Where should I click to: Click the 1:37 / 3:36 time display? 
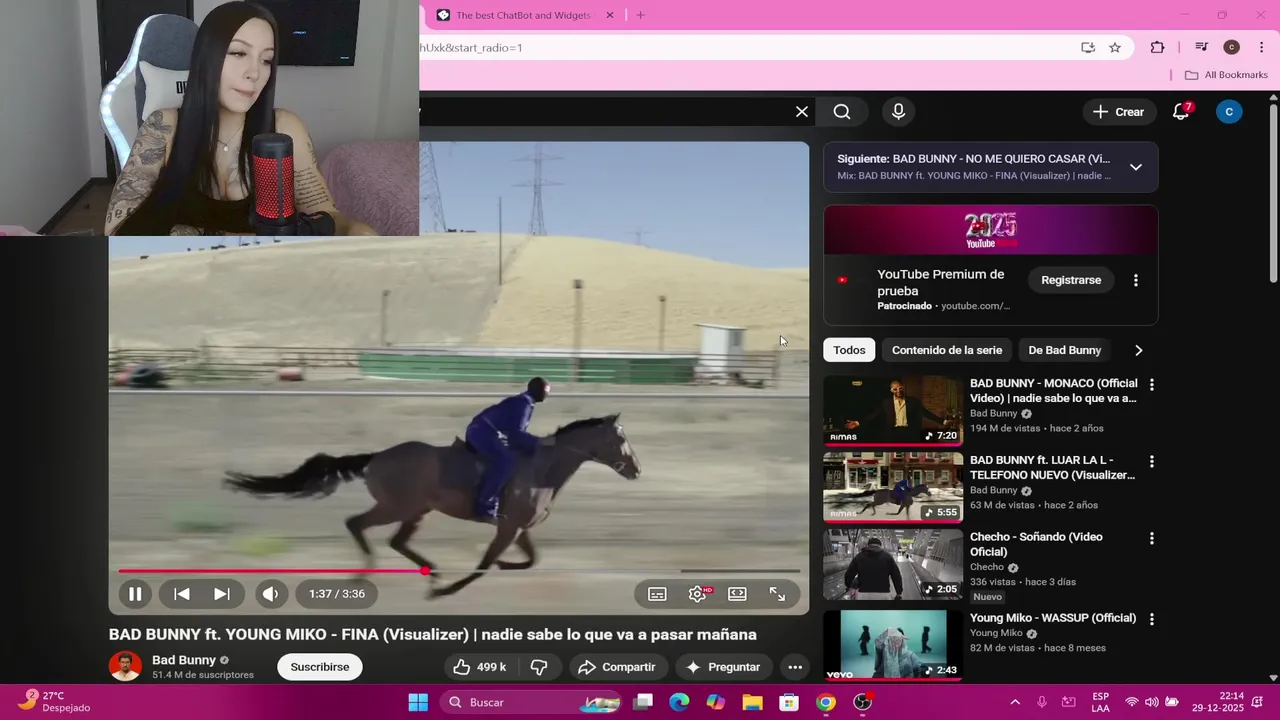tap(337, 594)
